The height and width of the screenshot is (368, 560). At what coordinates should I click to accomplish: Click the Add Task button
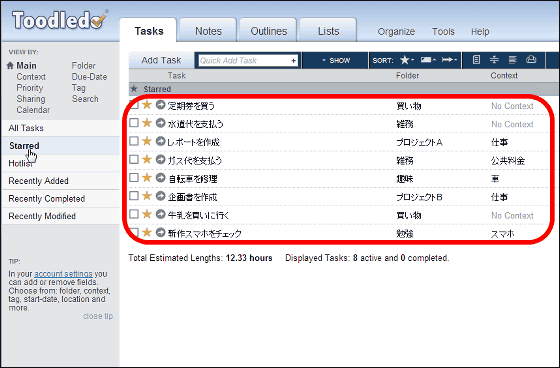[161, 60]
